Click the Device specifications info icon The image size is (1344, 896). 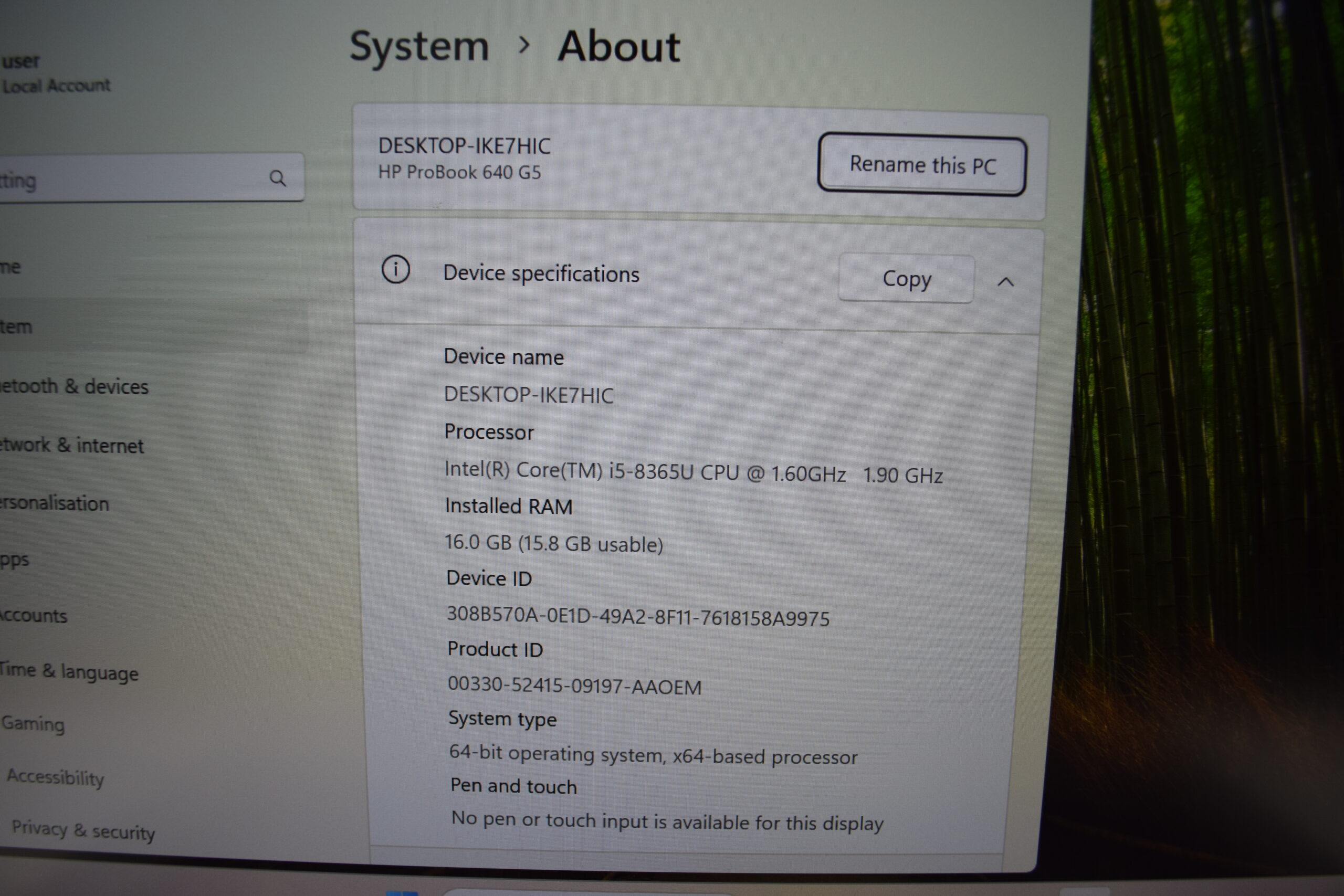pos(396,270)
